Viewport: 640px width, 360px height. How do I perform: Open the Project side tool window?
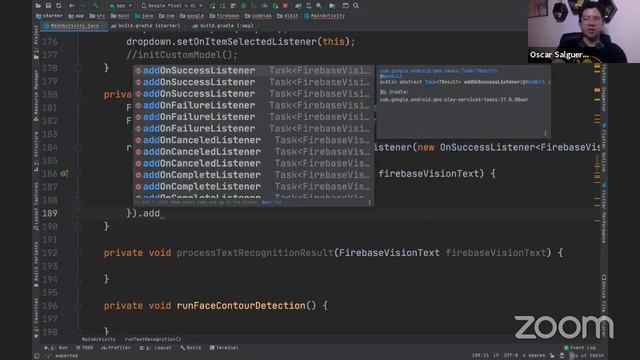point(36,42)
